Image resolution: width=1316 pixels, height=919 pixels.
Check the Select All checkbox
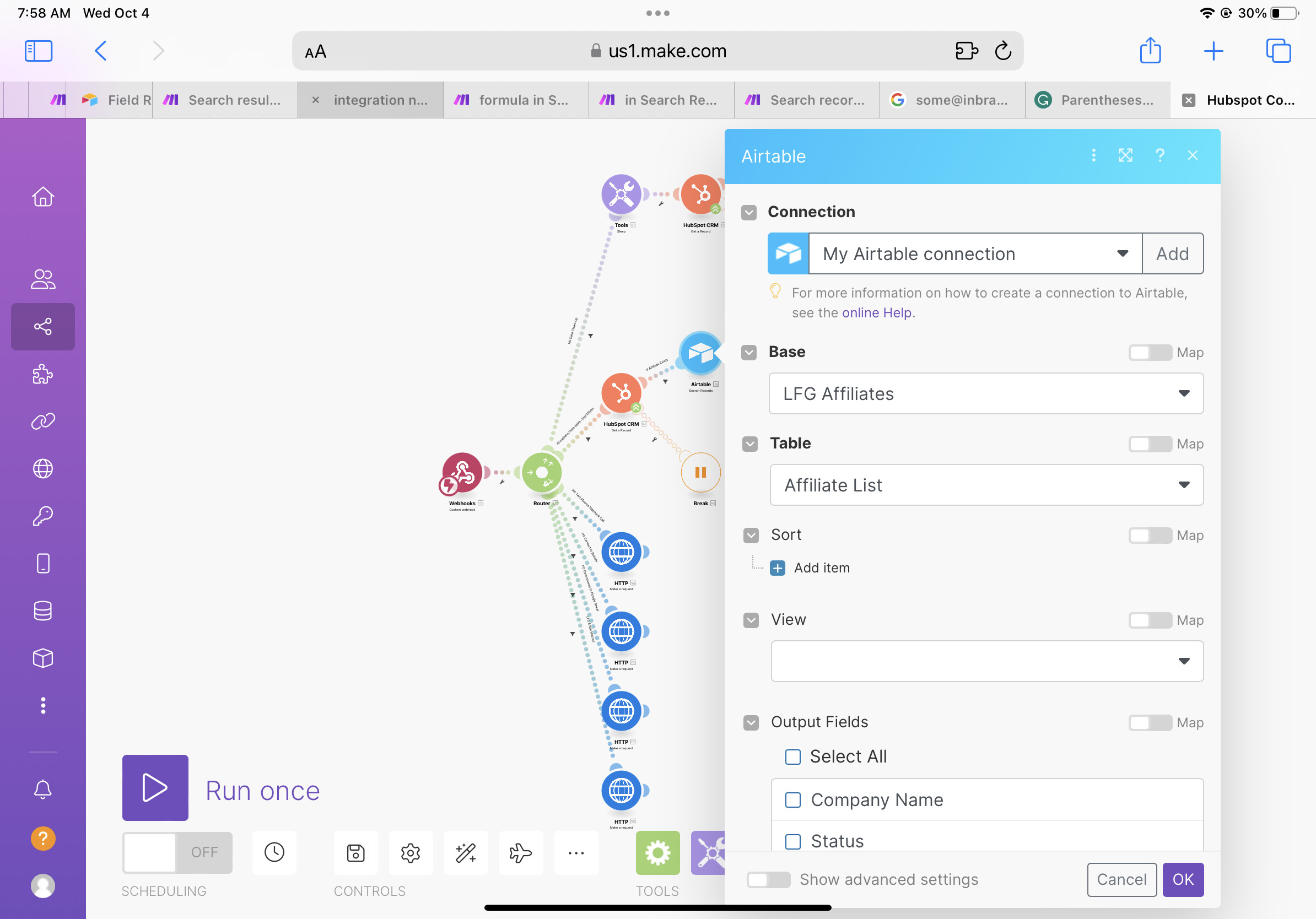click(x=792, y=757)
